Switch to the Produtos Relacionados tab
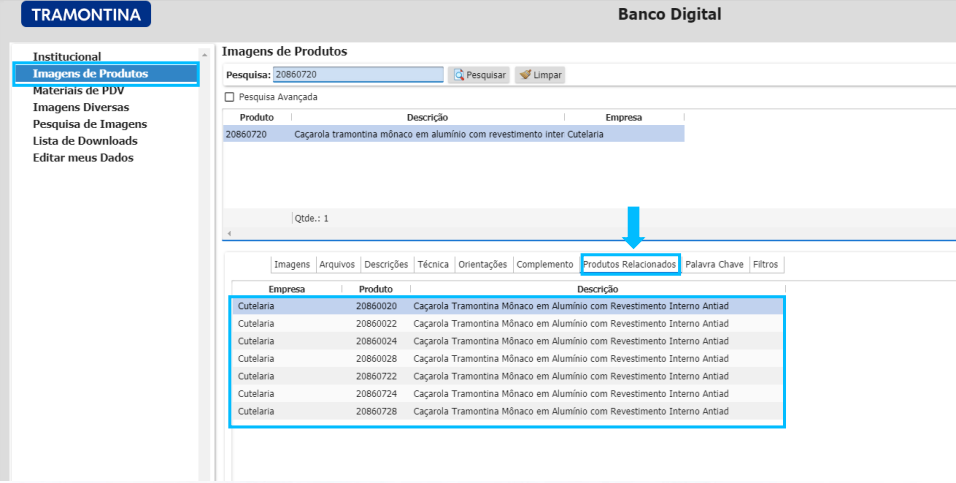 [629, 265]
